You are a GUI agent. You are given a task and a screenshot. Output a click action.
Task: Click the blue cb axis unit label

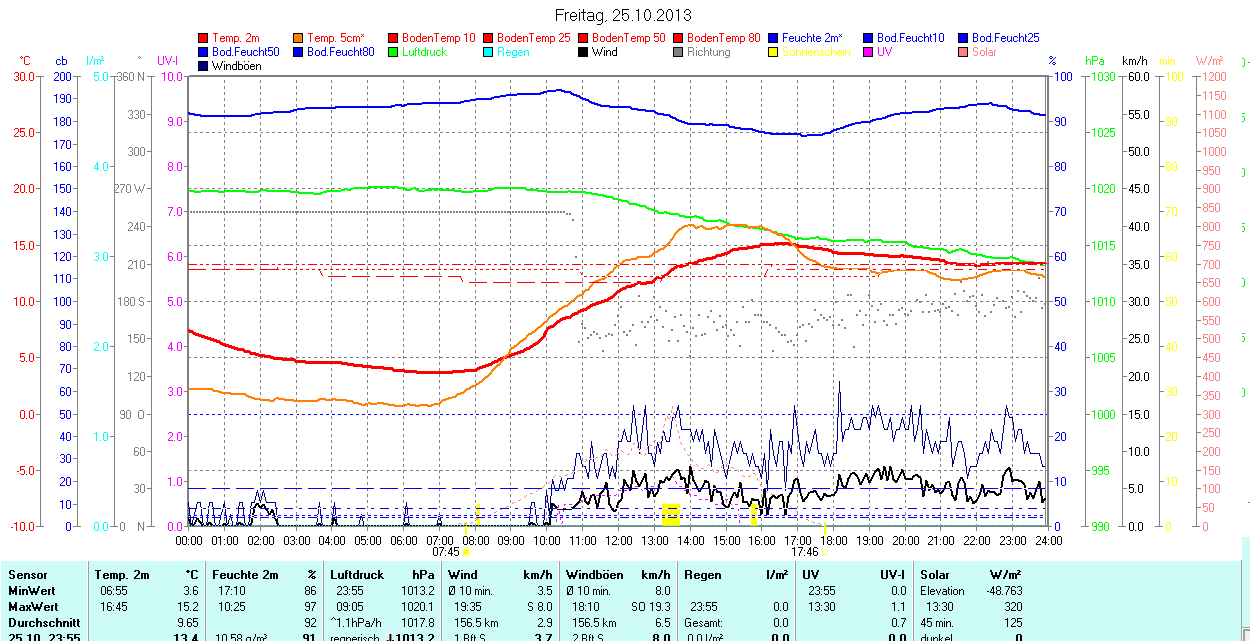pos(62,62)
